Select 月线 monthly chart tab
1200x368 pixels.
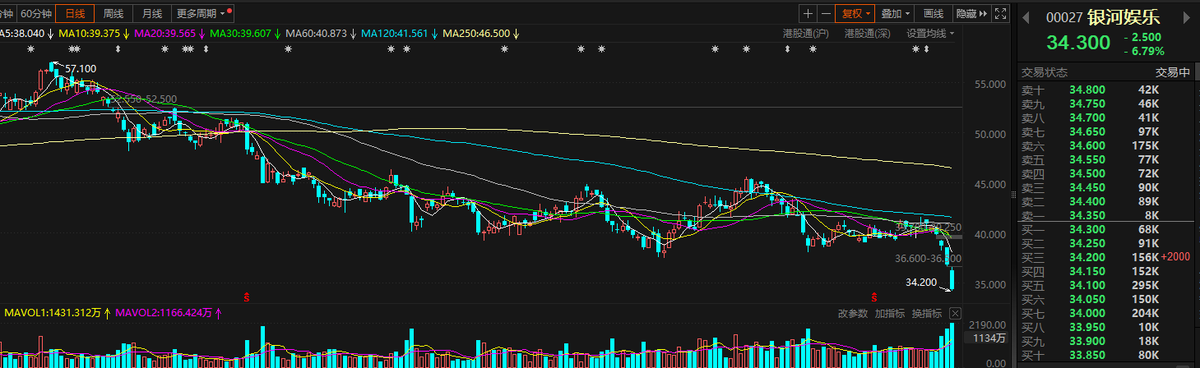pyautogui.click(x=152, y=14)
